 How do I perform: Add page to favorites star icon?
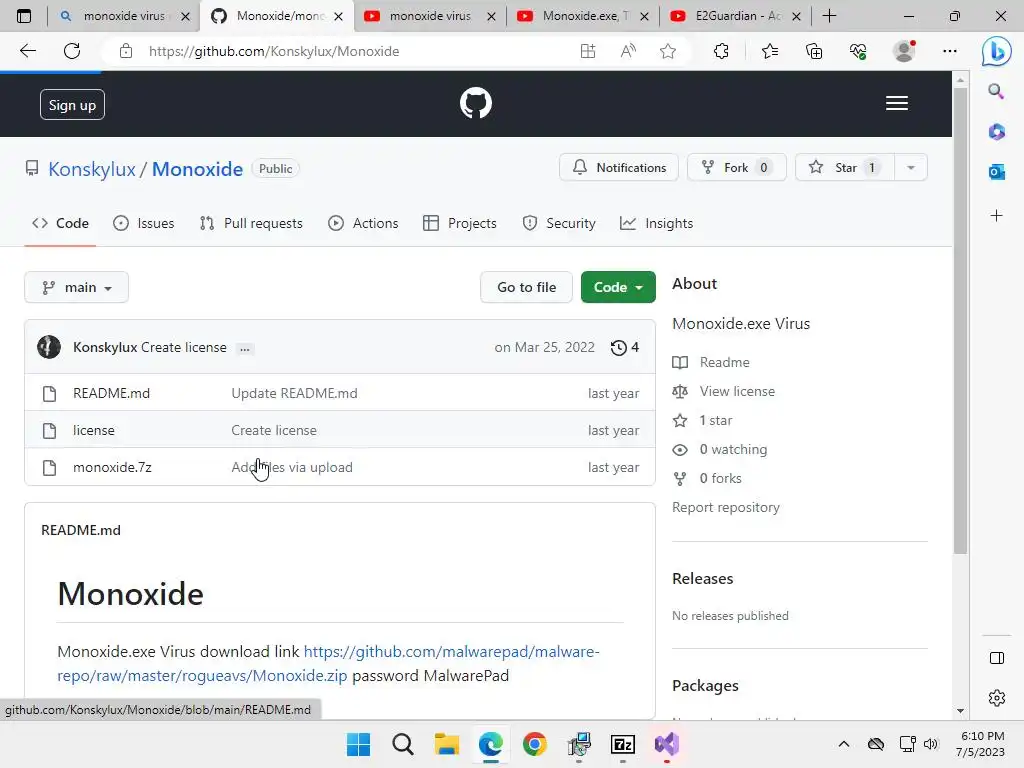(667, 51)
